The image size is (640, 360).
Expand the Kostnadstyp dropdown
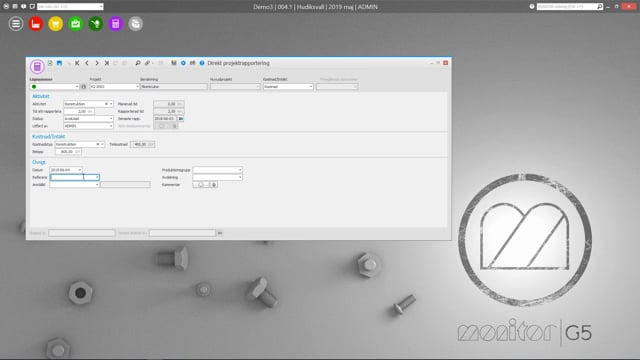click(x=102, y=144)
